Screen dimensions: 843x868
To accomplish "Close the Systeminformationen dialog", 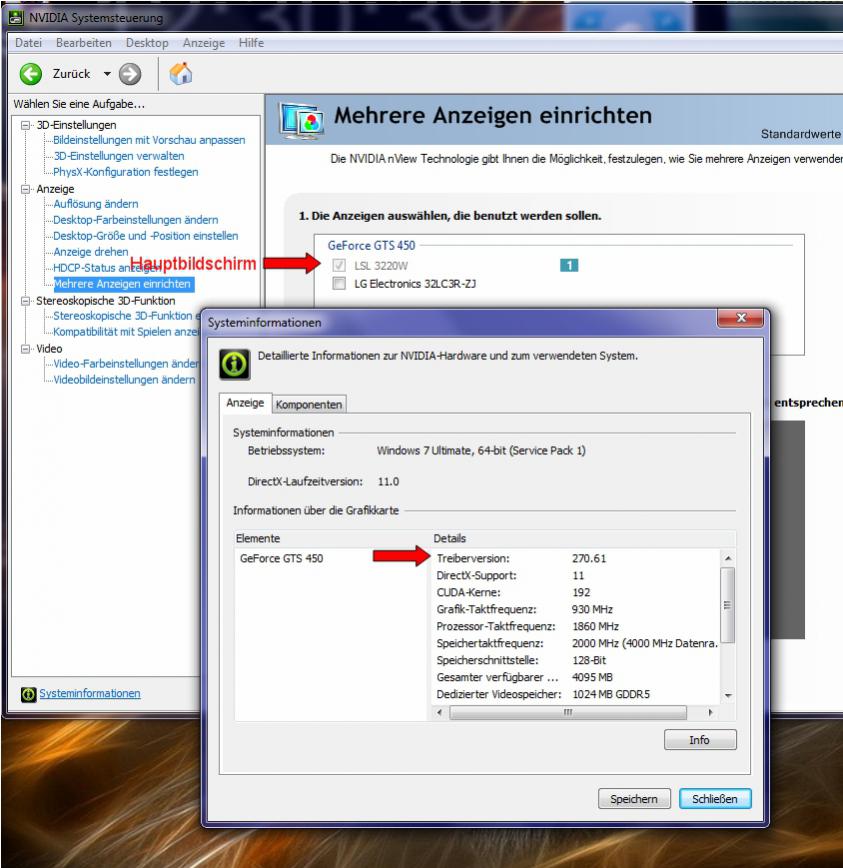I will pyautogui.click(x=741, y=318).
